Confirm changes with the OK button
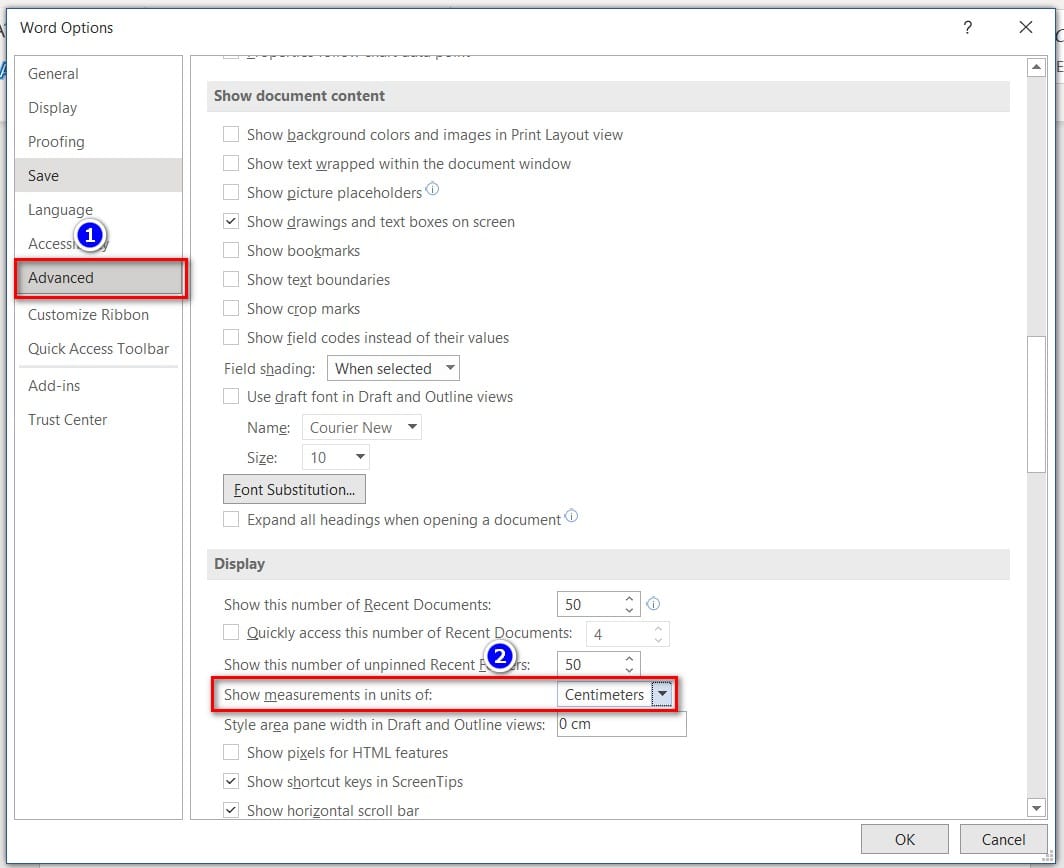 905,839
